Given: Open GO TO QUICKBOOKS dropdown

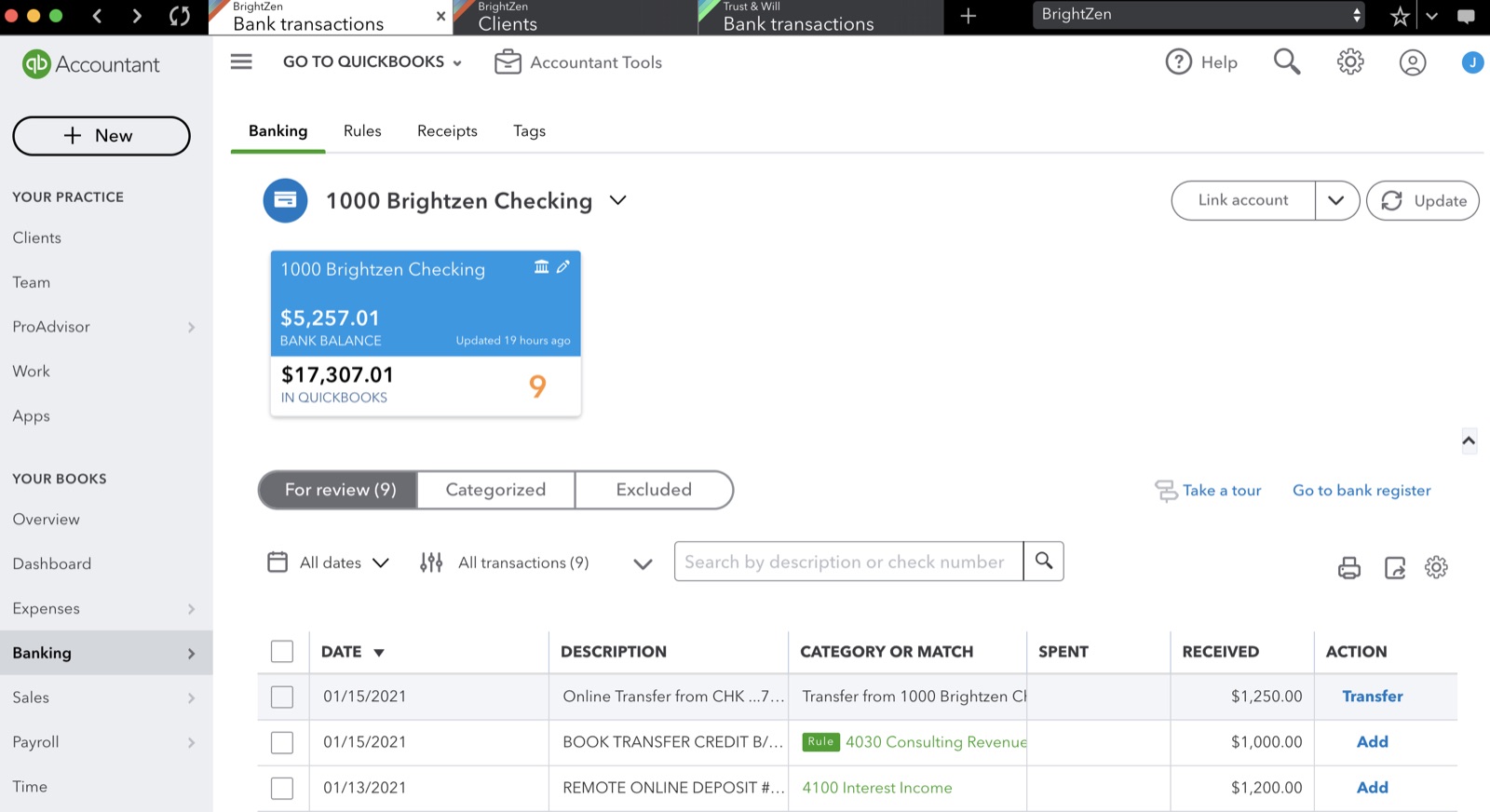Looking at the screenshot, I should pos(372,61).
